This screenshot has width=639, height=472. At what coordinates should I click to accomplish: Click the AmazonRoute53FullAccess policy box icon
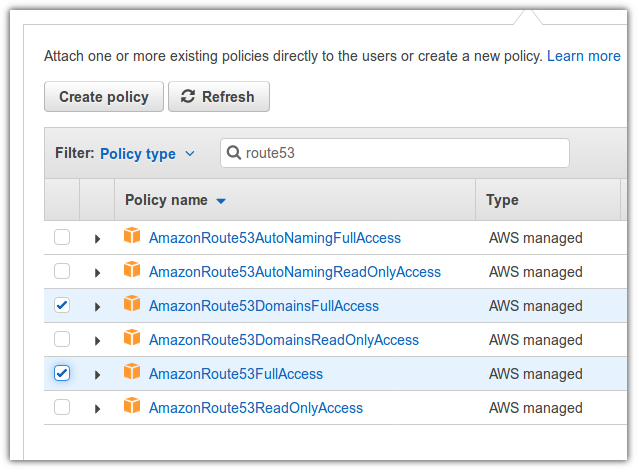[x=132, y=371]
